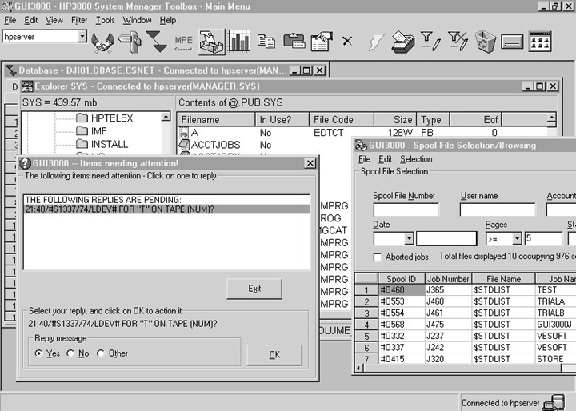Screen dimensions: 576x411
Task: Click the Exit button in attention dialog
Action: (254, 289)
